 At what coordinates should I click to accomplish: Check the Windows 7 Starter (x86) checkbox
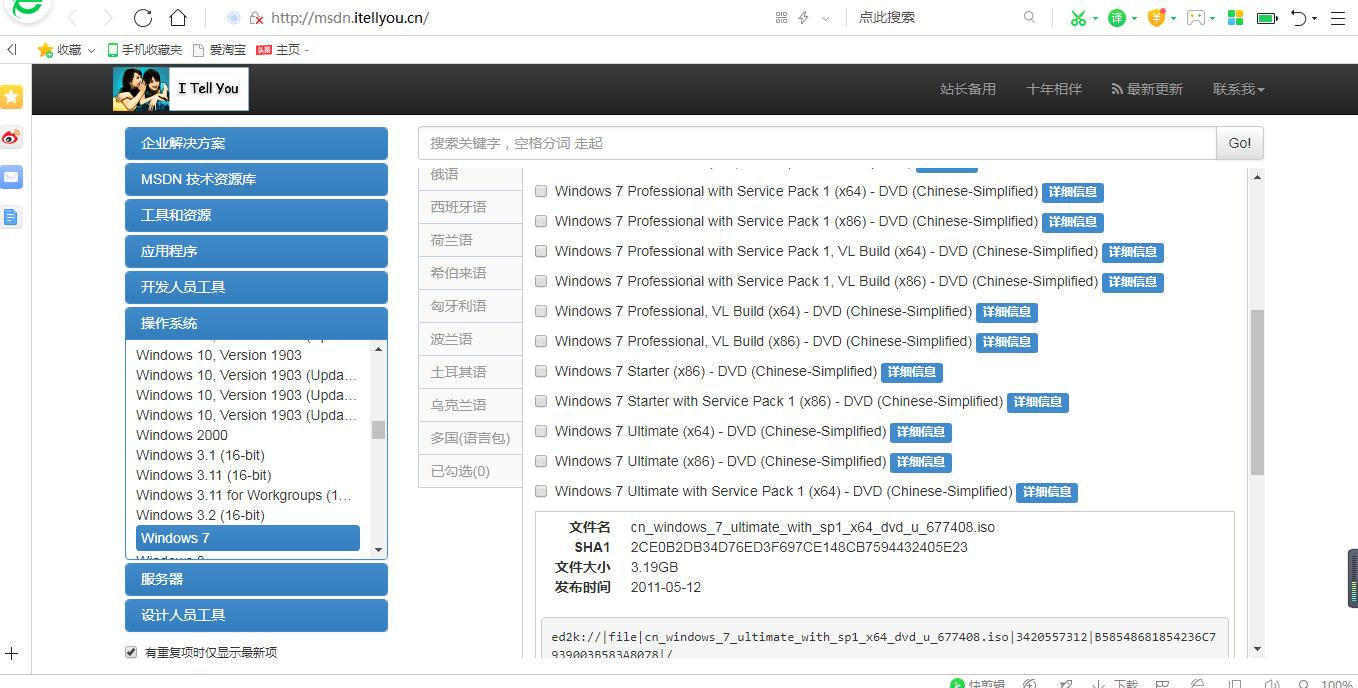(x=540, y=371)
